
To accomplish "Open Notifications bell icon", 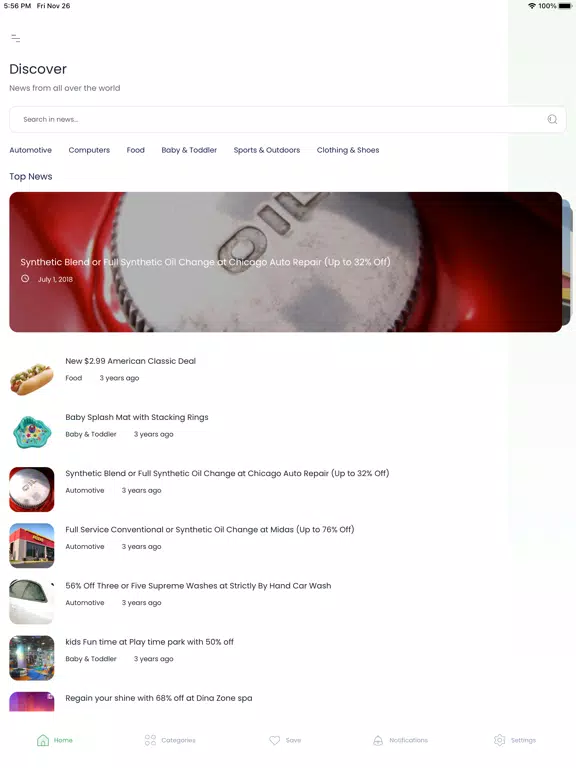I will point(378,740).
